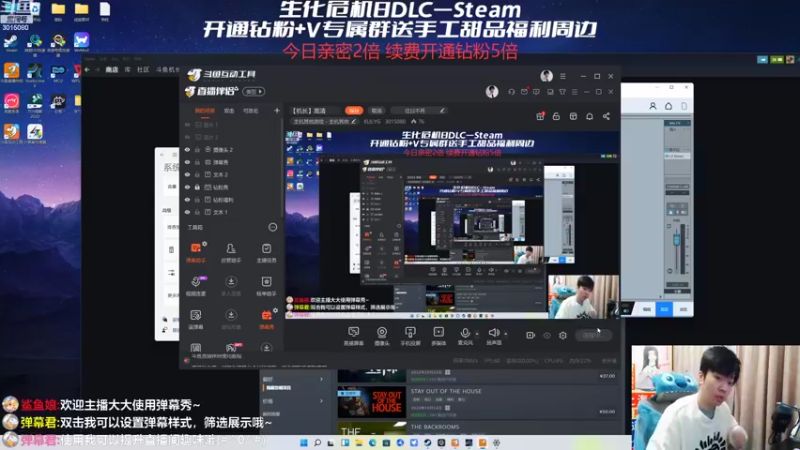
Task: Open 社区 menu in Steam window
Action: pyautogui.click(x=143, y=70)
